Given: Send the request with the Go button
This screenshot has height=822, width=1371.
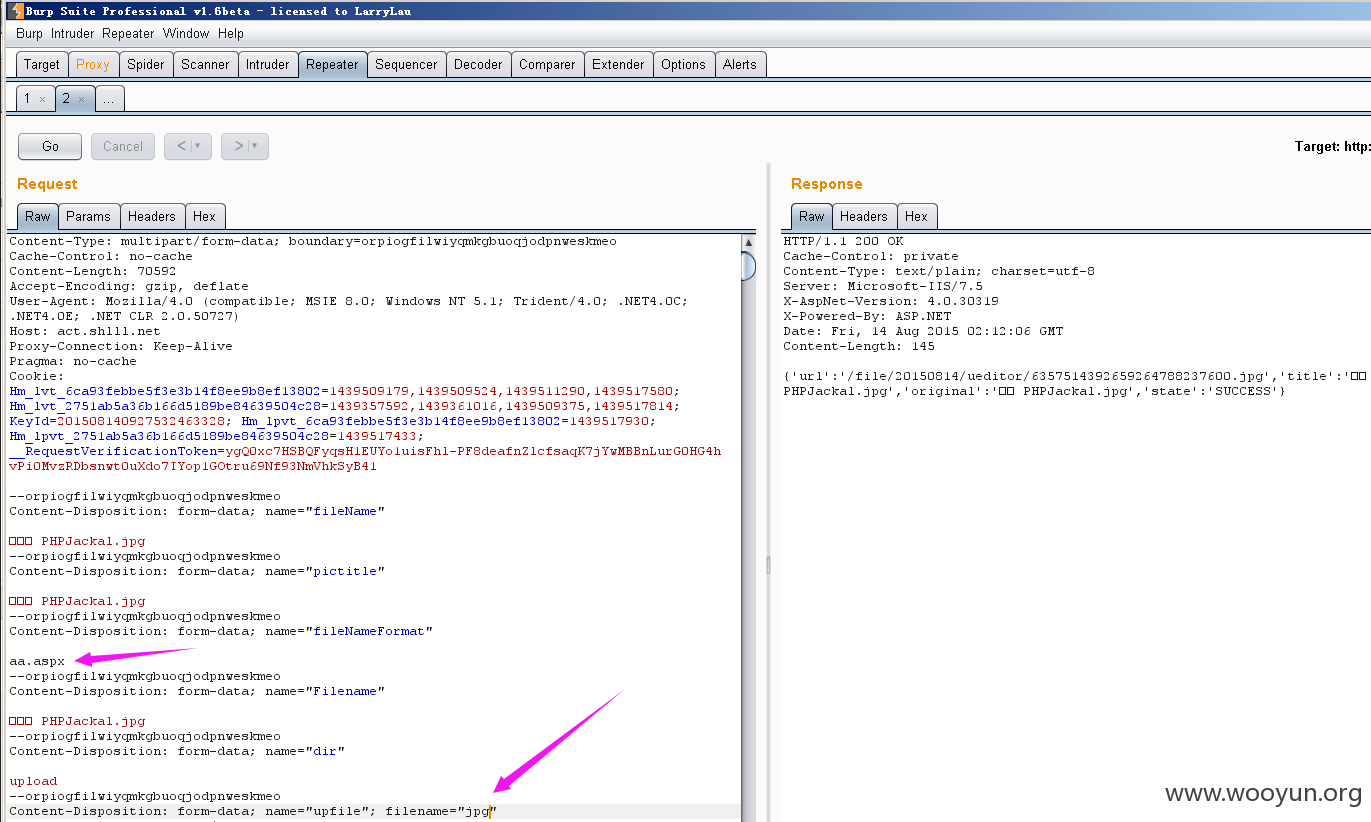Looking at the screenshot, I should (x=50, y=146).
